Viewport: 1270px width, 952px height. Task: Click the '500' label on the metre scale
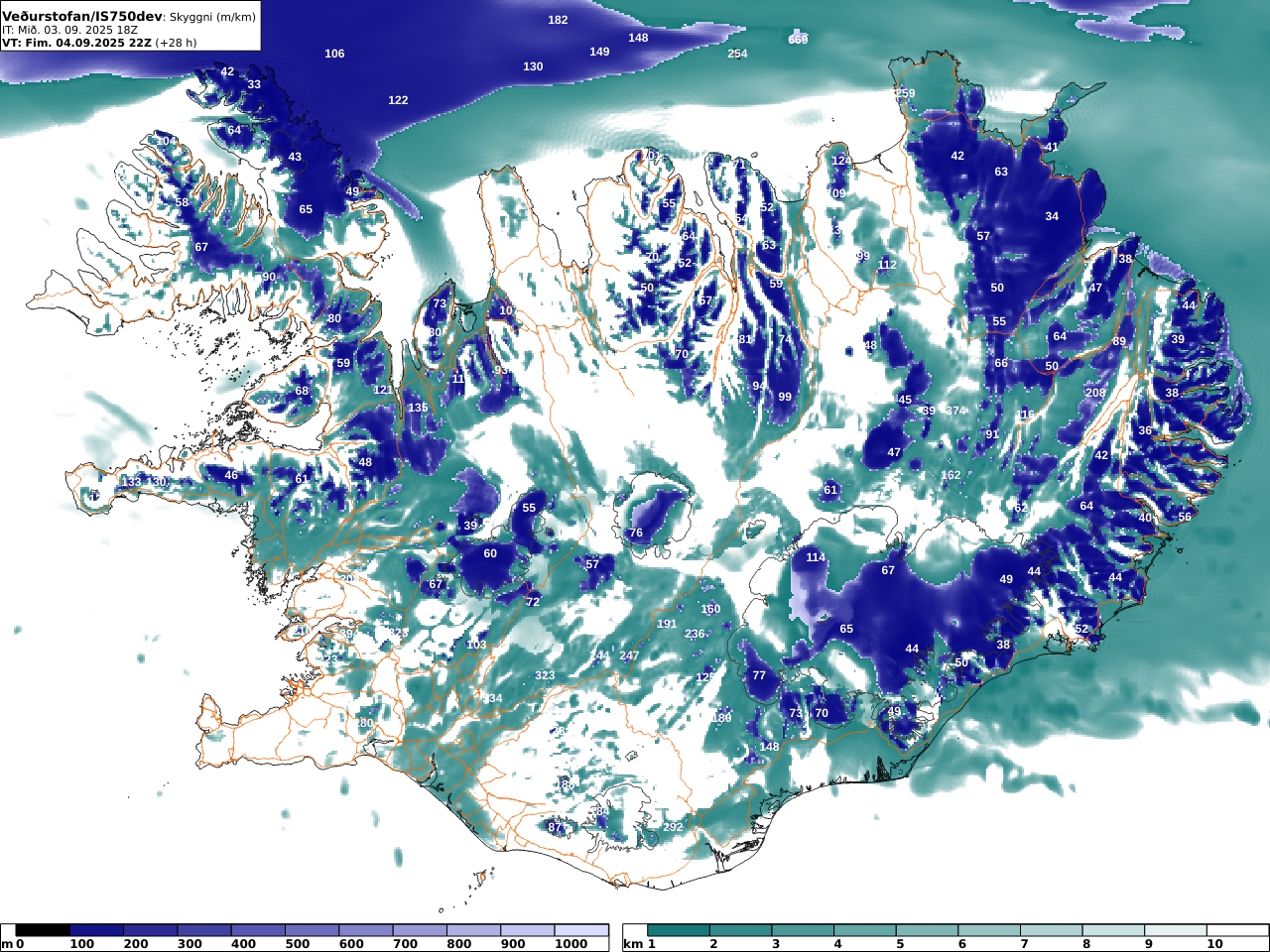point(298,945)
